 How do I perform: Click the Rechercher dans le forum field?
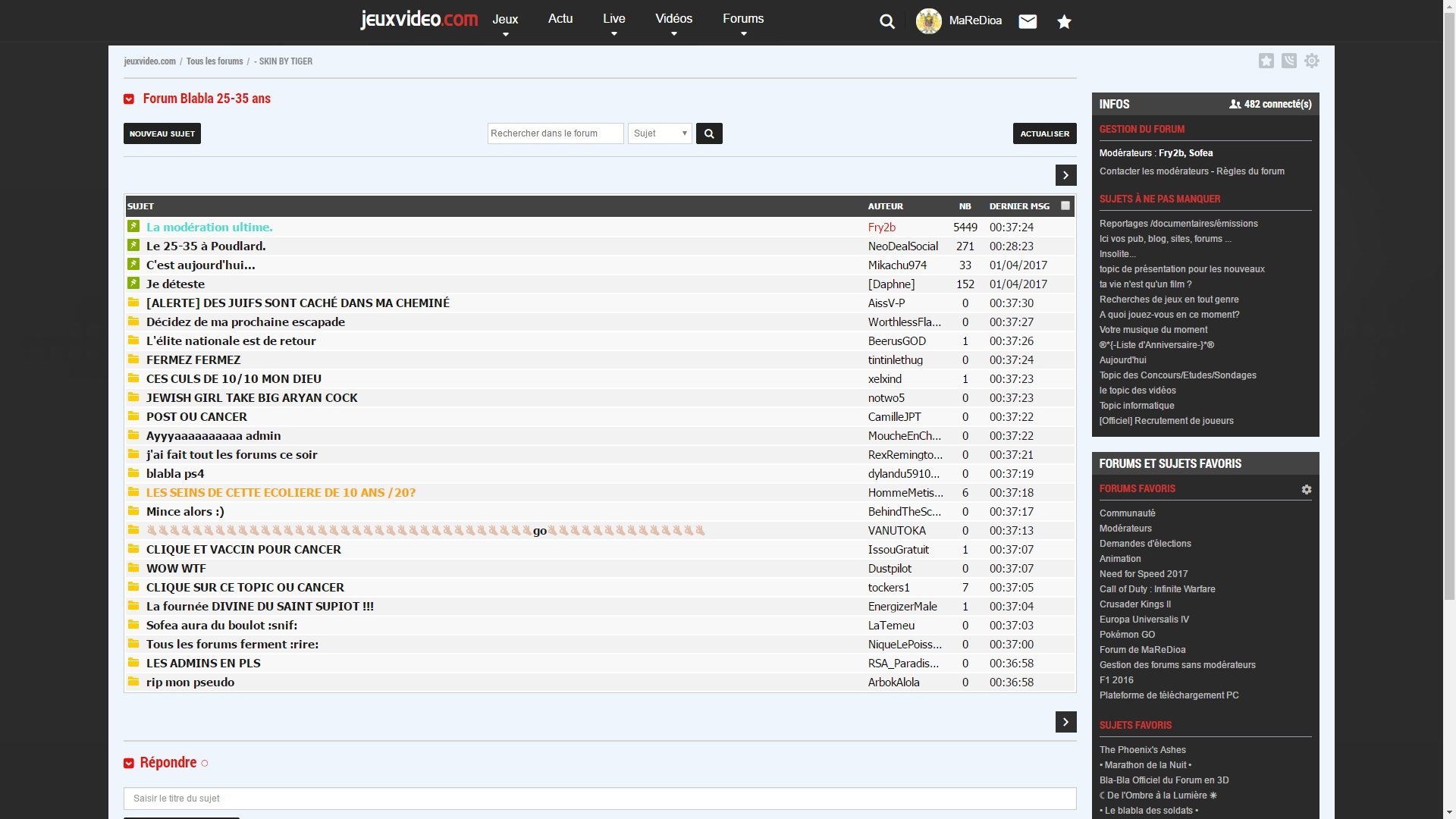pyautogui.click(x=555, y=133)
